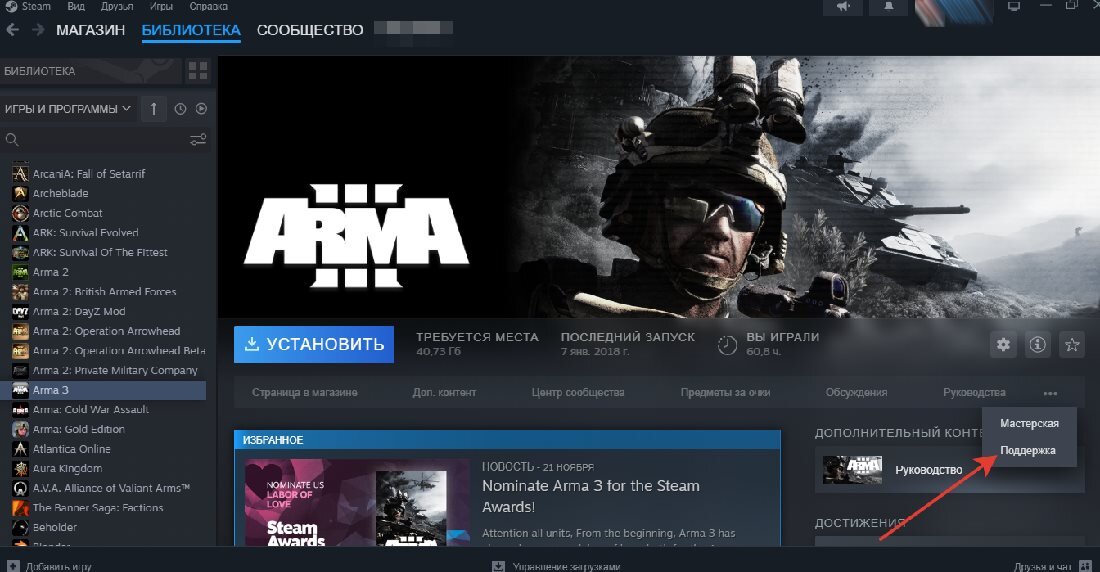Click the Aura Kingdom game icon
This screenshot has width=1100, height=572.
tap(20, 468)
